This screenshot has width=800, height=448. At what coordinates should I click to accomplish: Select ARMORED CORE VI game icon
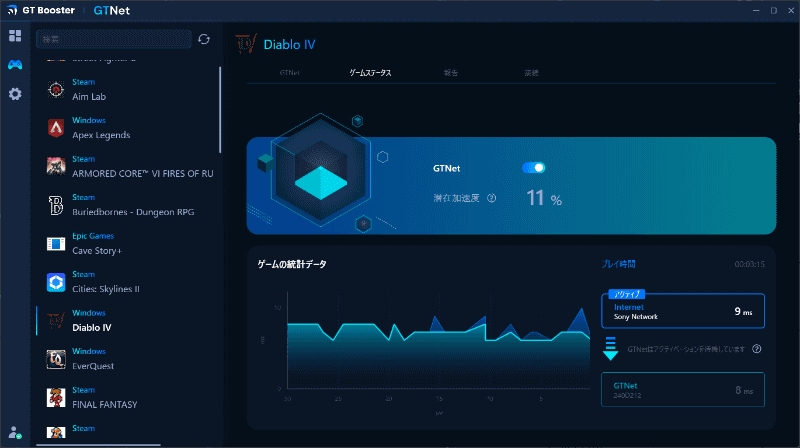click(x=56, y=166)
